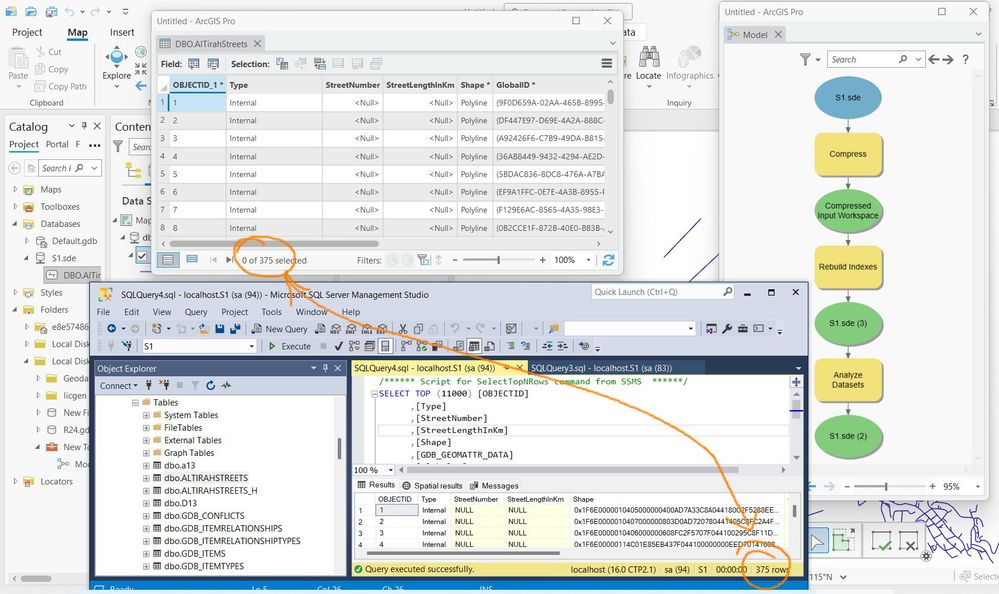Click the Results to Grid icon in SSMS
Viewport: 999px width, 594px height.
(474, 346)
